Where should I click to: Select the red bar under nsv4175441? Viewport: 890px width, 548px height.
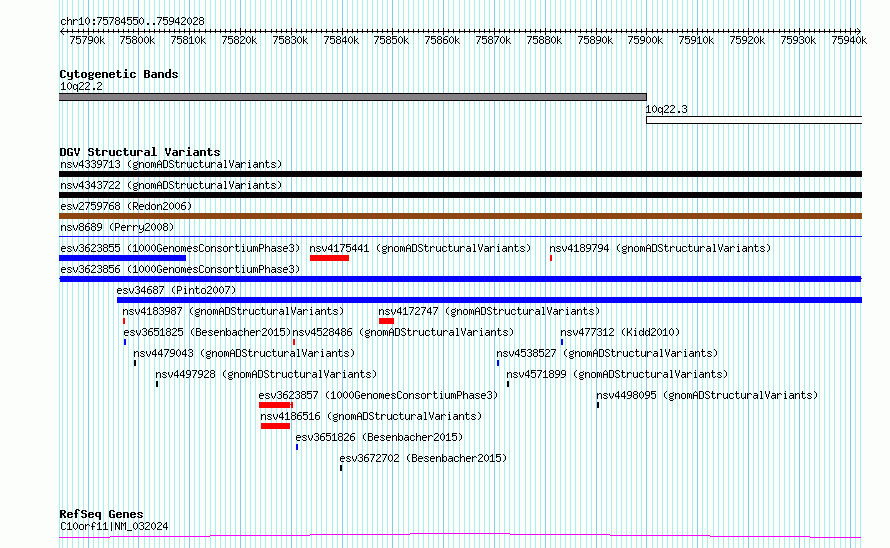(329, 258)
